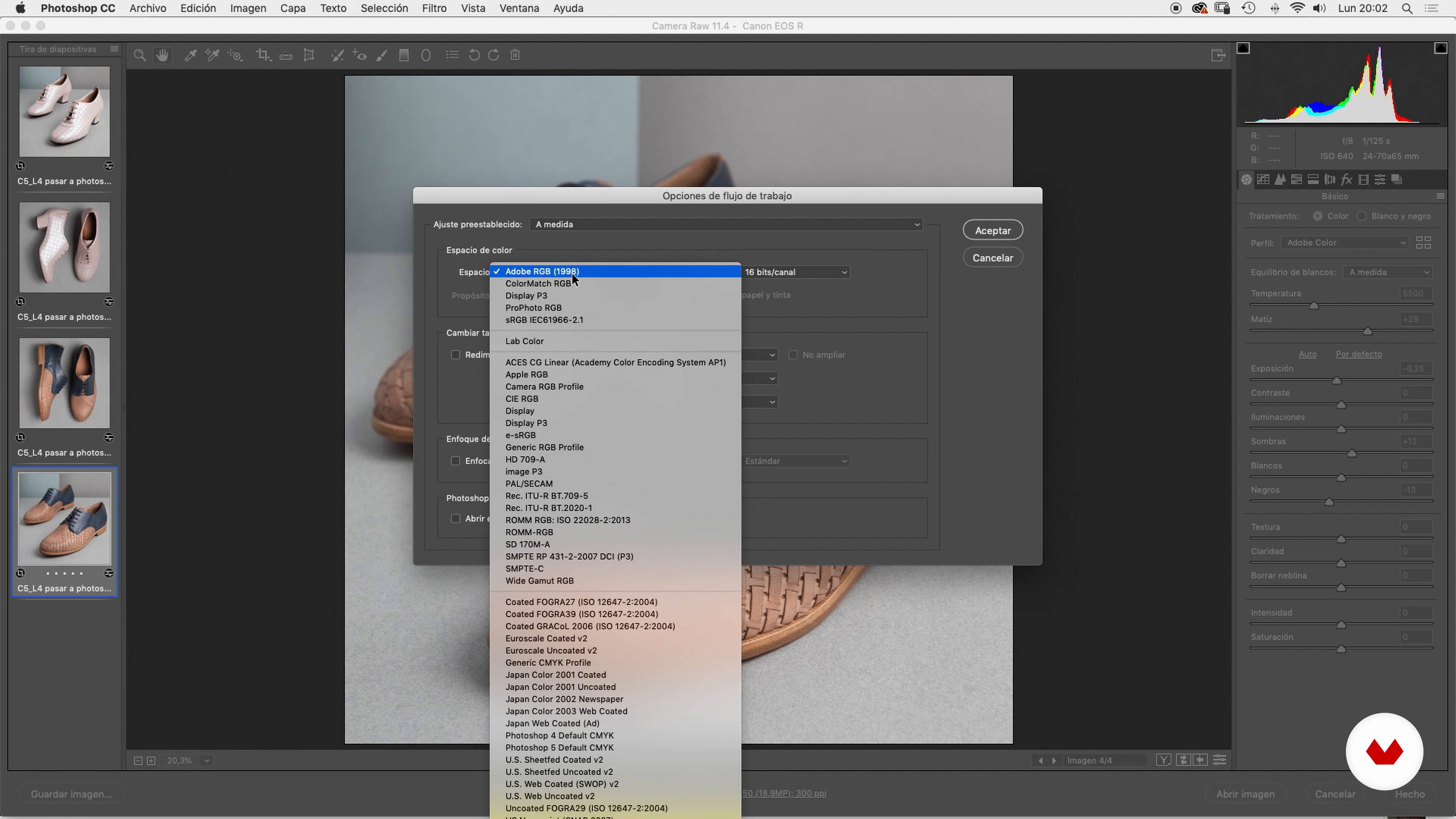Rotate image counterclockwise

(474, 55)
